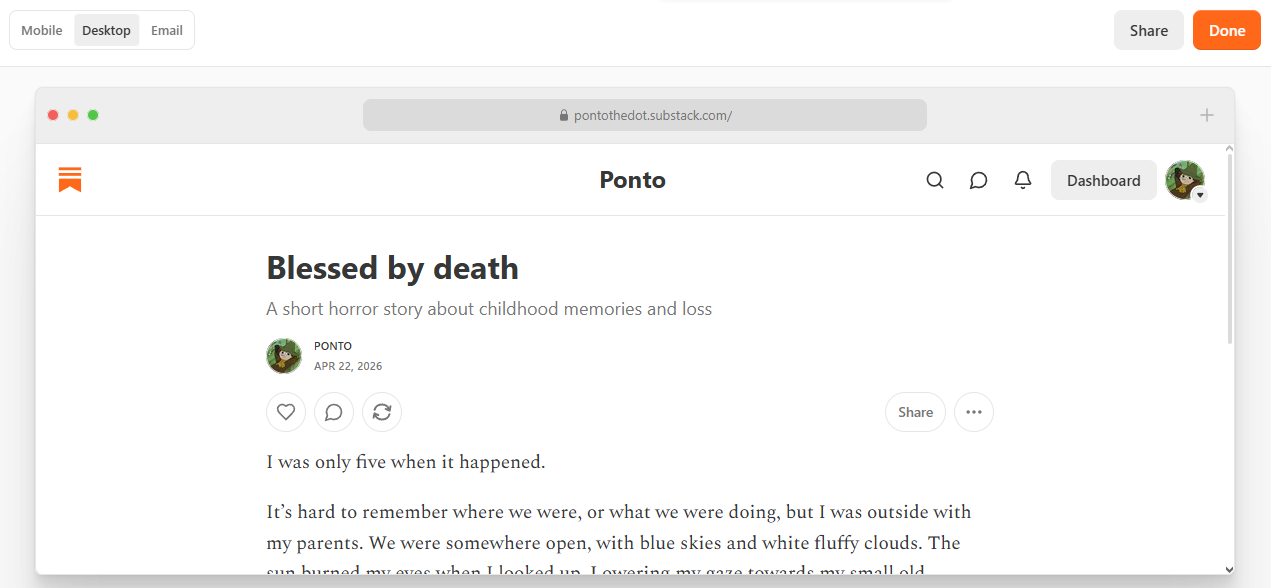
Task: Click the Blessed by death headline
Action: 393,268
